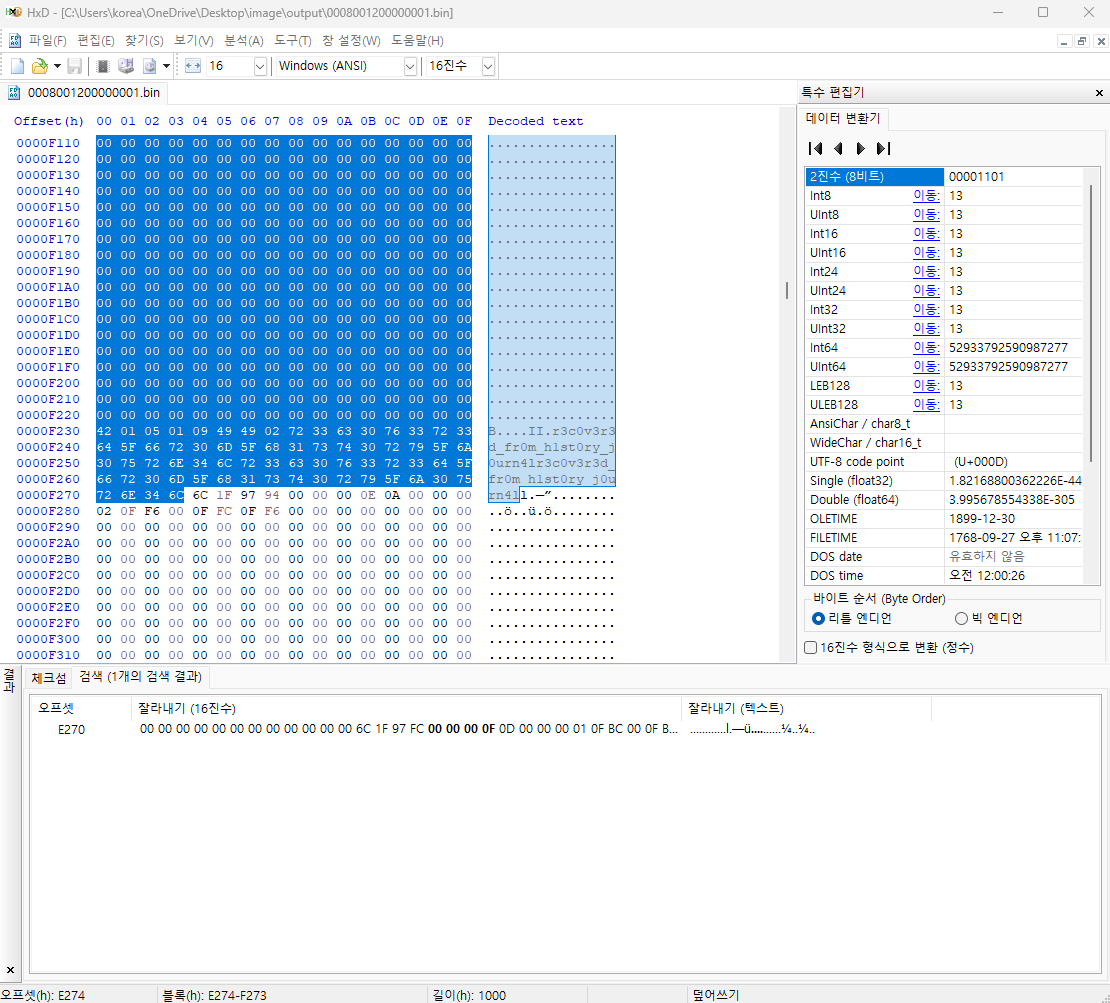Image resolution: width=1110 pixels, height=1003 pixels.
Task: Switch to the 체크섬 tab
Action: [48, 677]
